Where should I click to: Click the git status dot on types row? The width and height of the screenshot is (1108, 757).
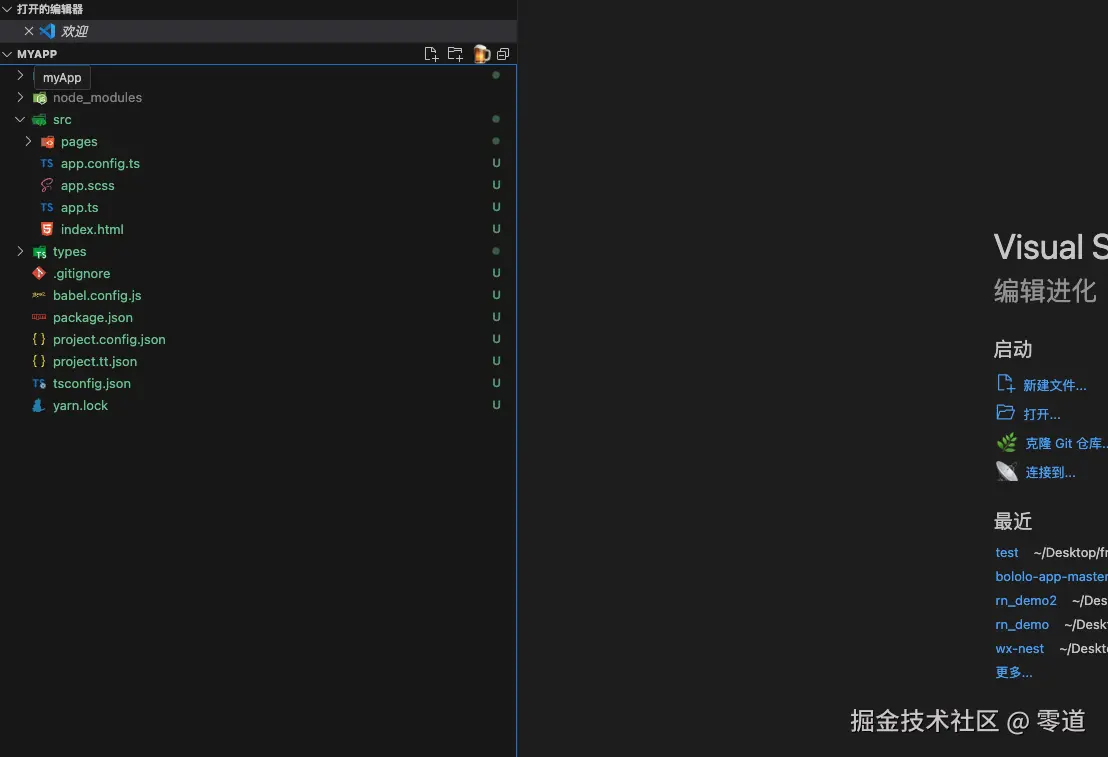click(x=496, y=251)
